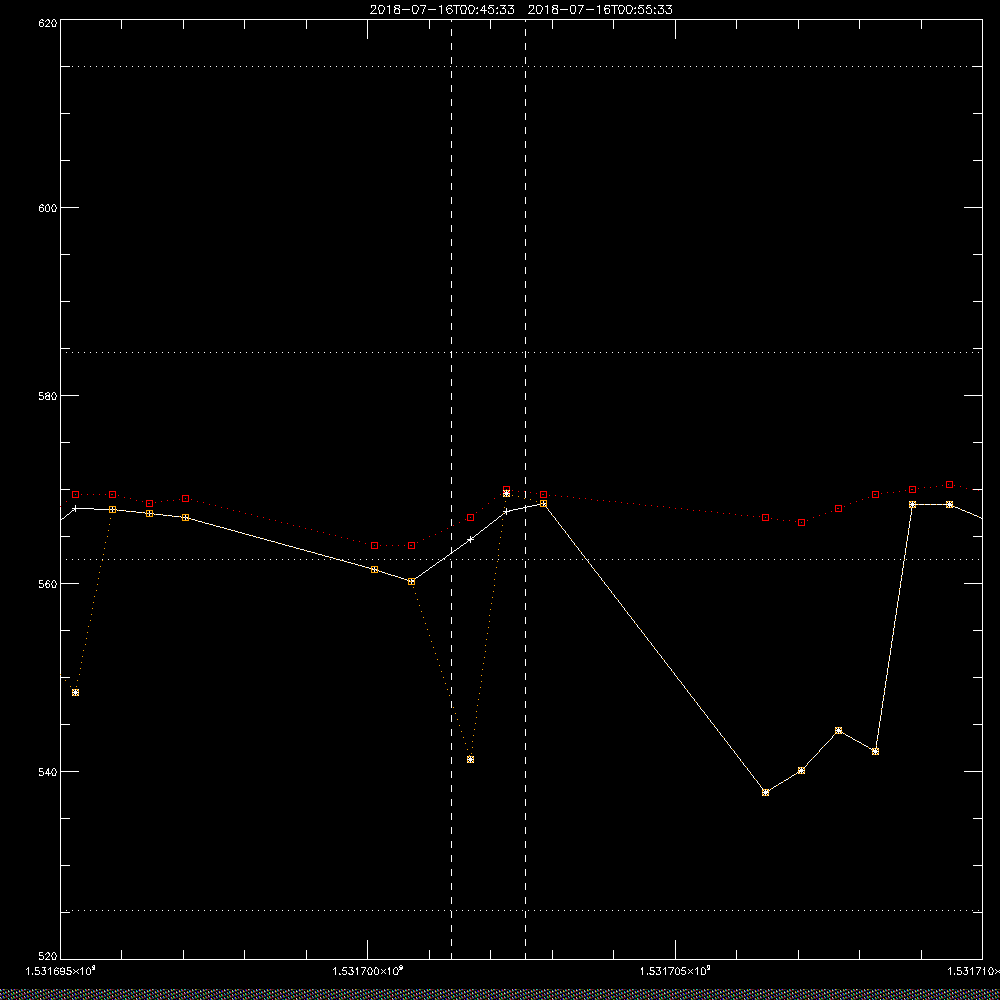Click the x-axis label 1.531695×10⁹
Viewport: 1000px width, 1000px height.
pyautogui.click(x=61, y=971)
